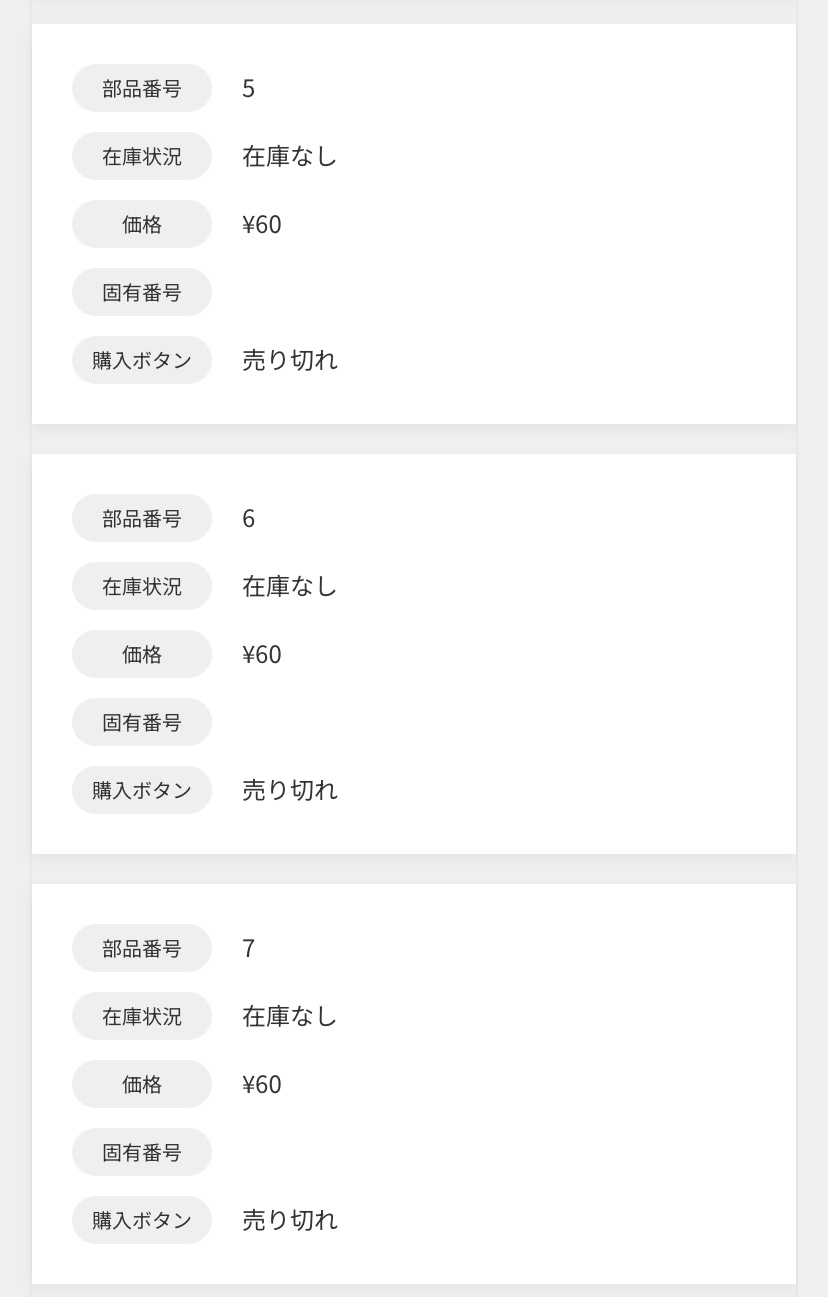Select the 部品番号 label beside number 6
The width and height of the screenshot is (828, 1297).
pos(142,518)
